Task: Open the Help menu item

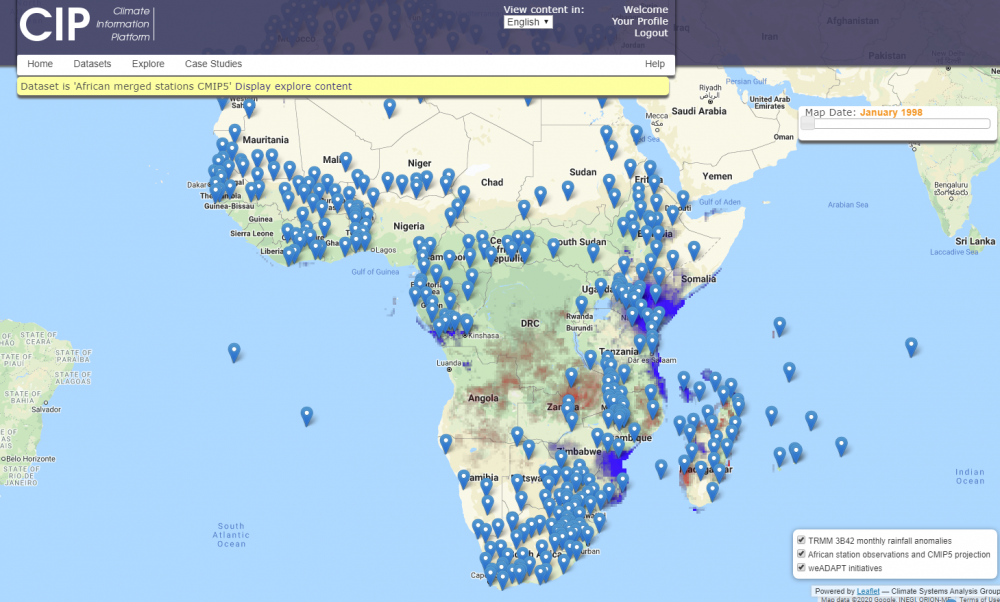Action: (654, 64)
